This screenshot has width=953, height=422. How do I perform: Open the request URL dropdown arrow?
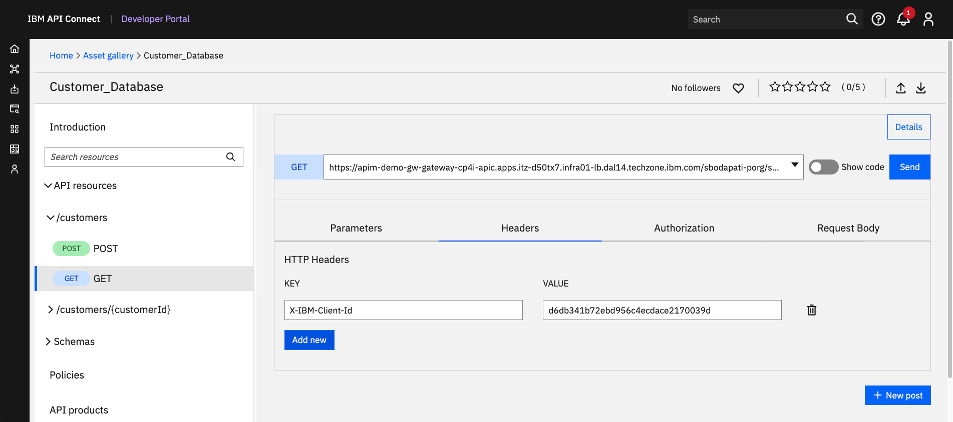(x=794, y=165)
